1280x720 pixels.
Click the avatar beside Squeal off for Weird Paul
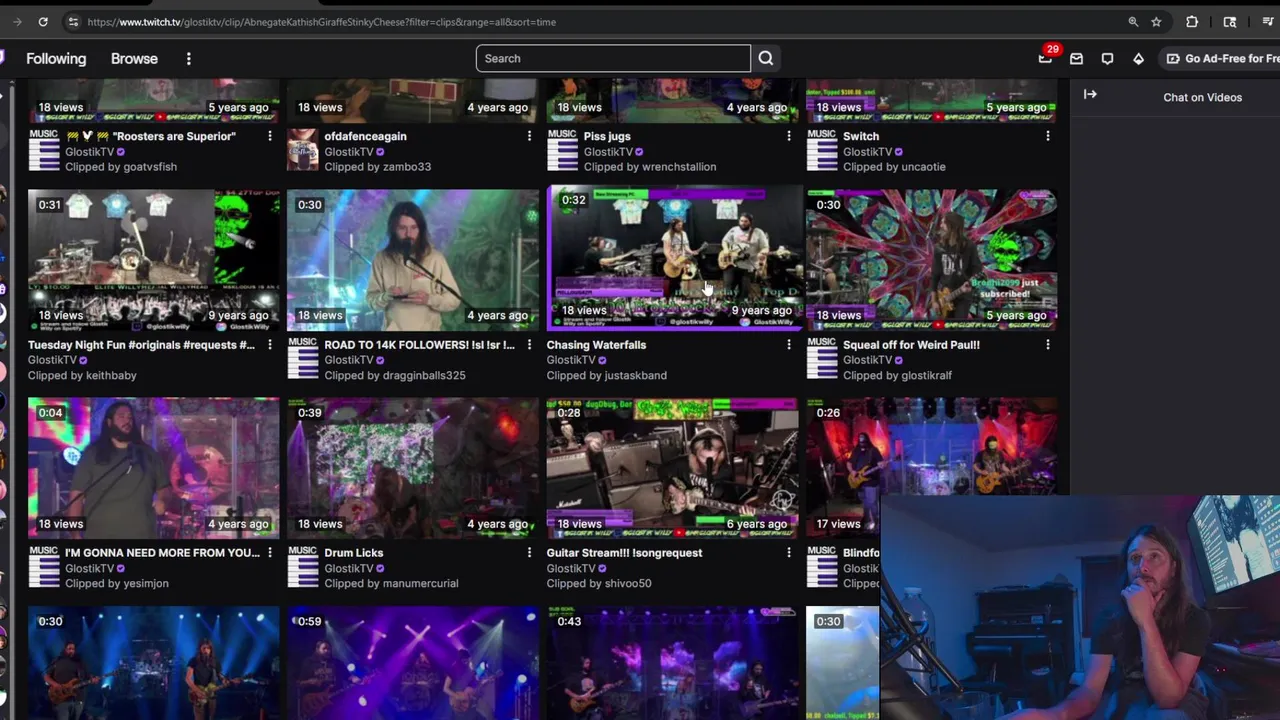coord(822,359)
